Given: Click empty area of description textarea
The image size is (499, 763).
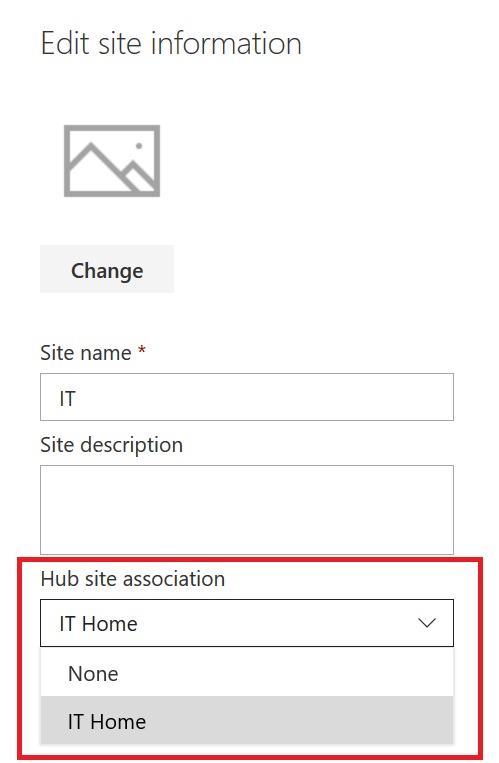Looking at the screenshot, I should click(247, 510).
